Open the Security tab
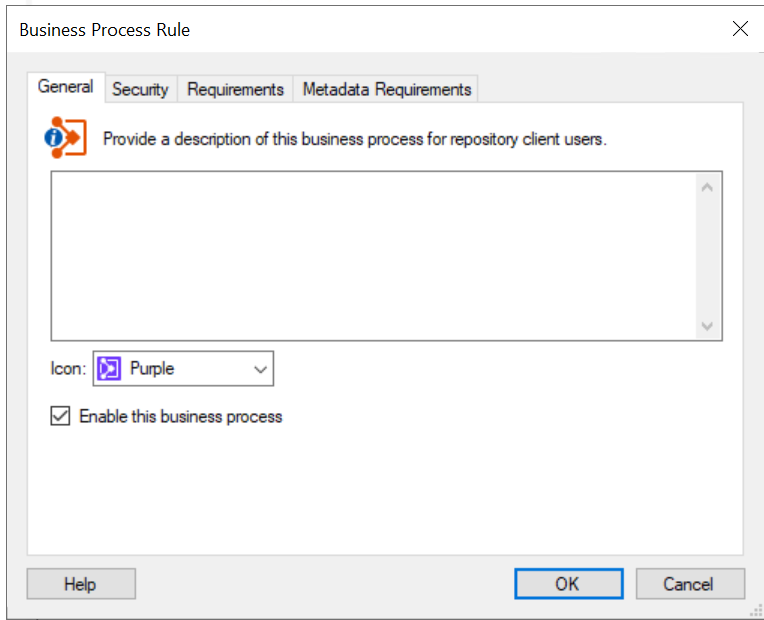 coord(140,89)
